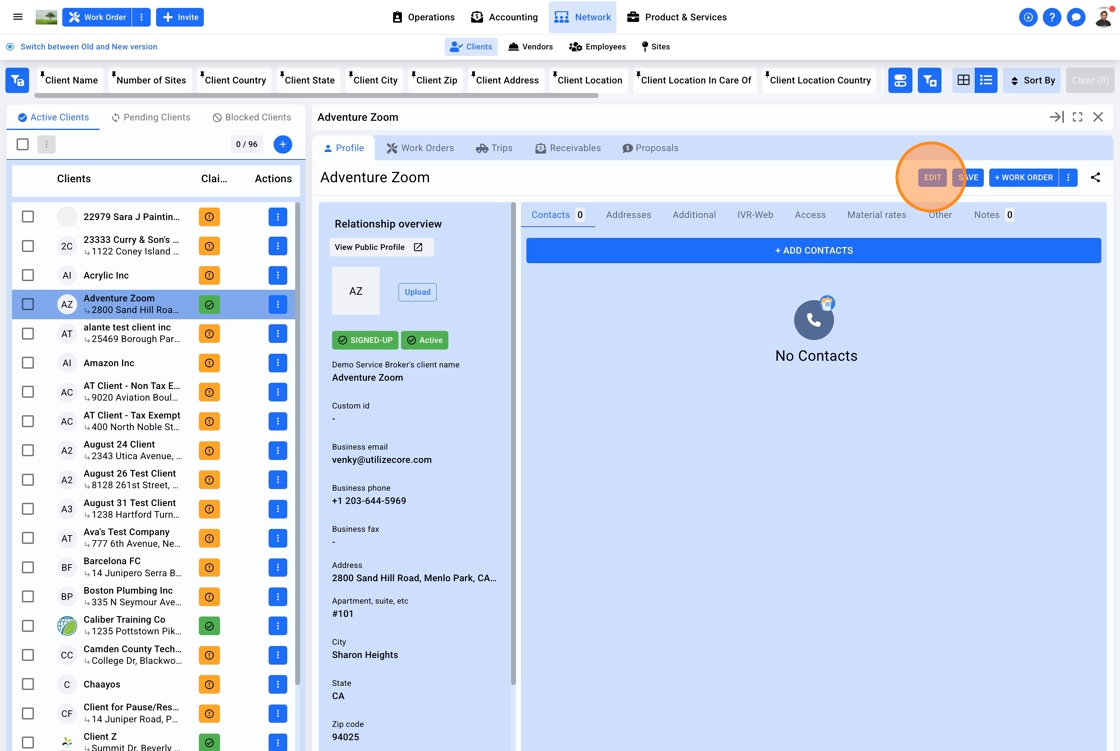The width and height of the screenshot is (1120, 751).
Task: Switch to Pending Clients tab
Action: coord(151,117)
